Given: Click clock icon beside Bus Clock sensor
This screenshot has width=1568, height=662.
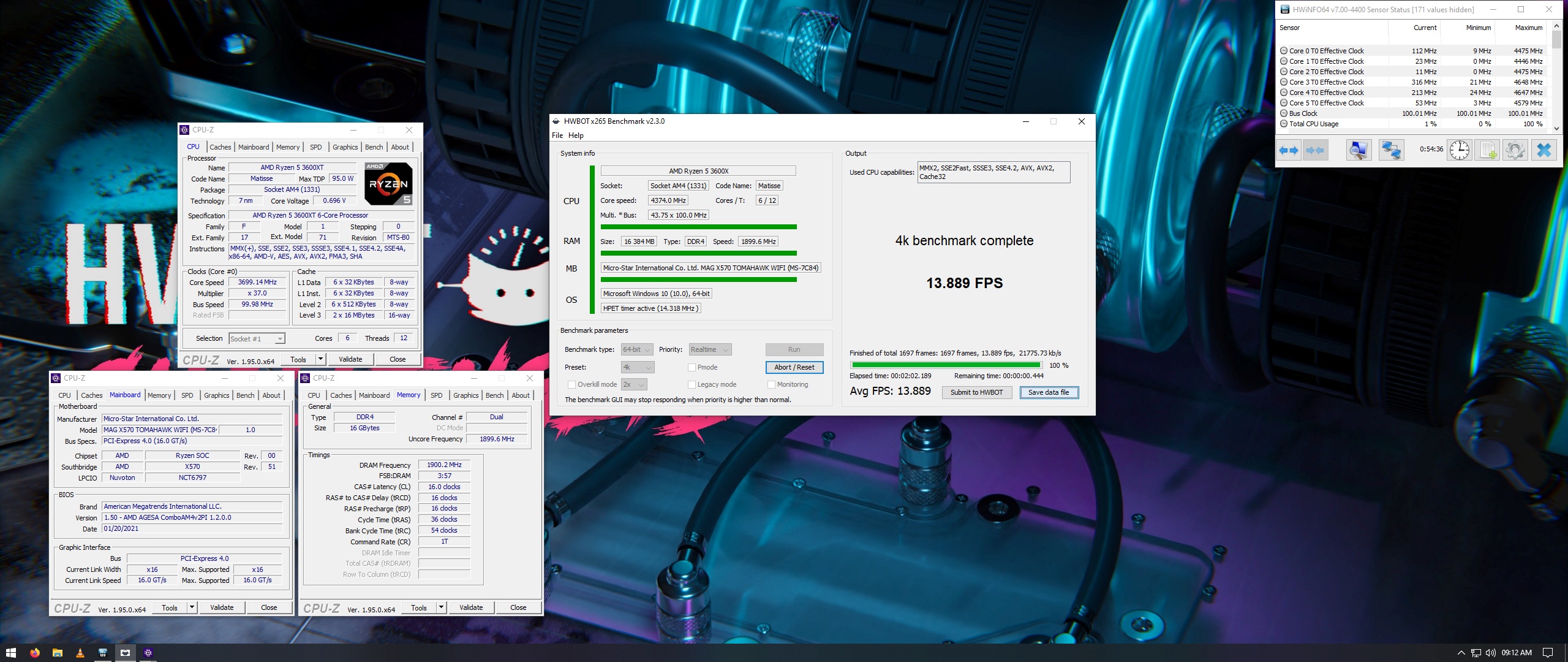Looking at the screenshot, I should coord(1284,113).
